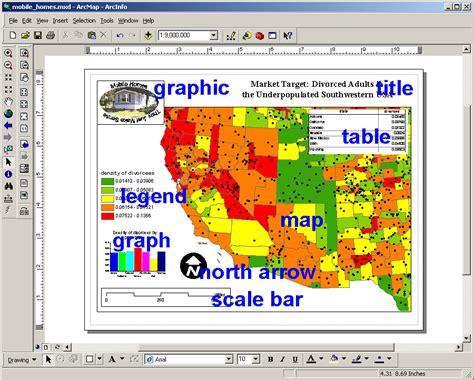
Task: Toggle Italic text formatting
Action: coord(283,359)
